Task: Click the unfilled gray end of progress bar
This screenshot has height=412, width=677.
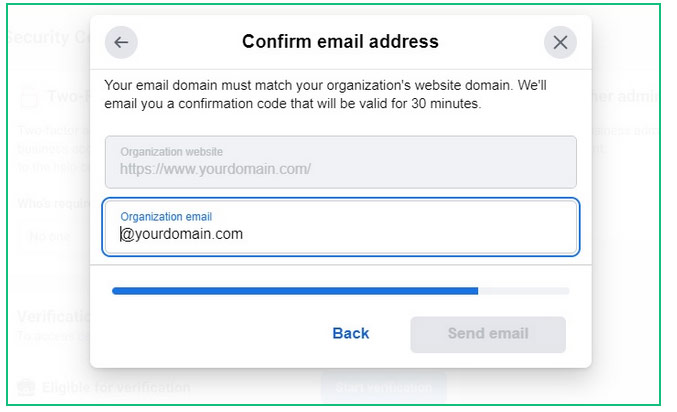Action: click(x=523, y=291)
